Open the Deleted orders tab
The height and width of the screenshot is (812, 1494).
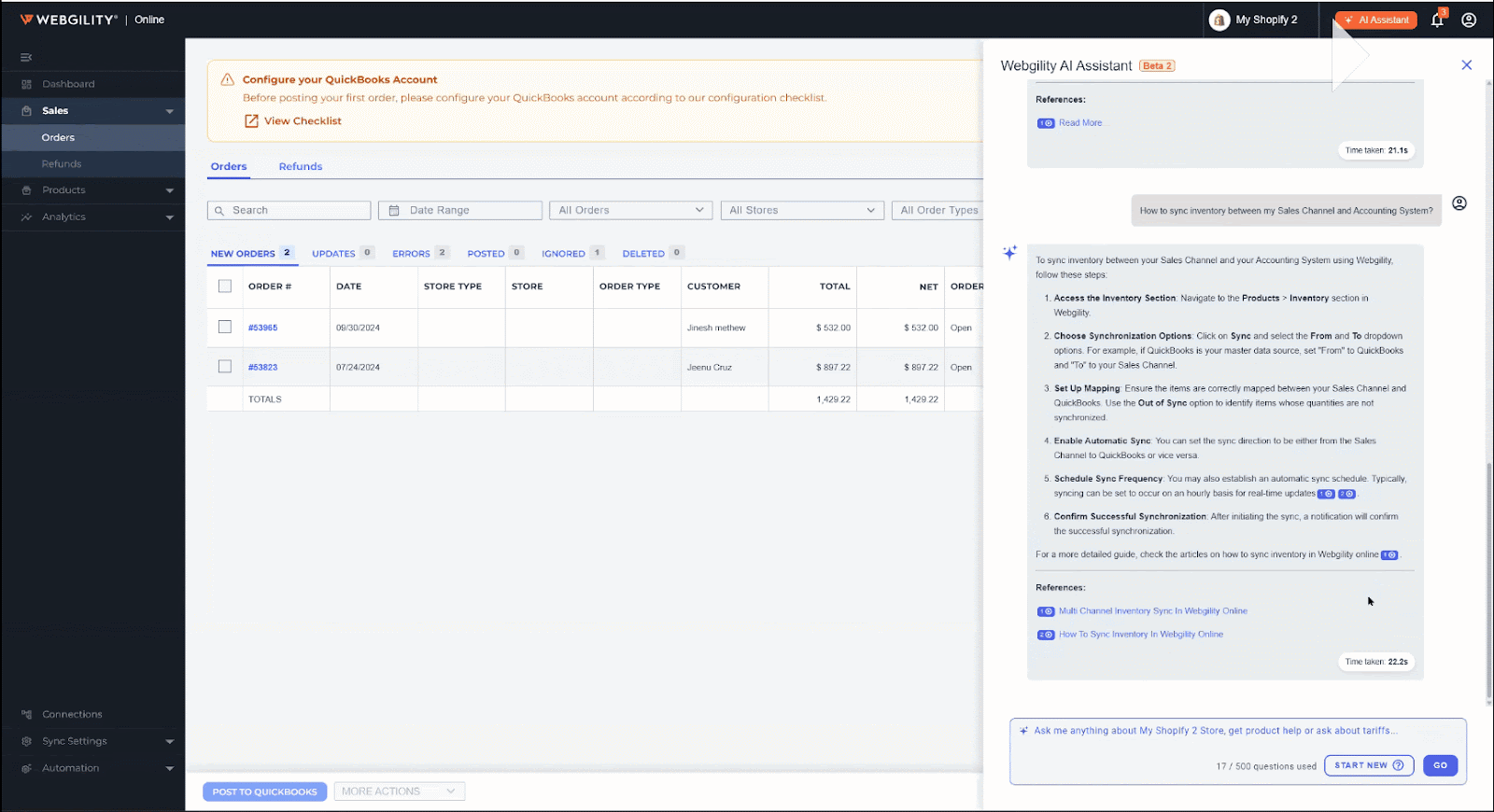point(653,254)
